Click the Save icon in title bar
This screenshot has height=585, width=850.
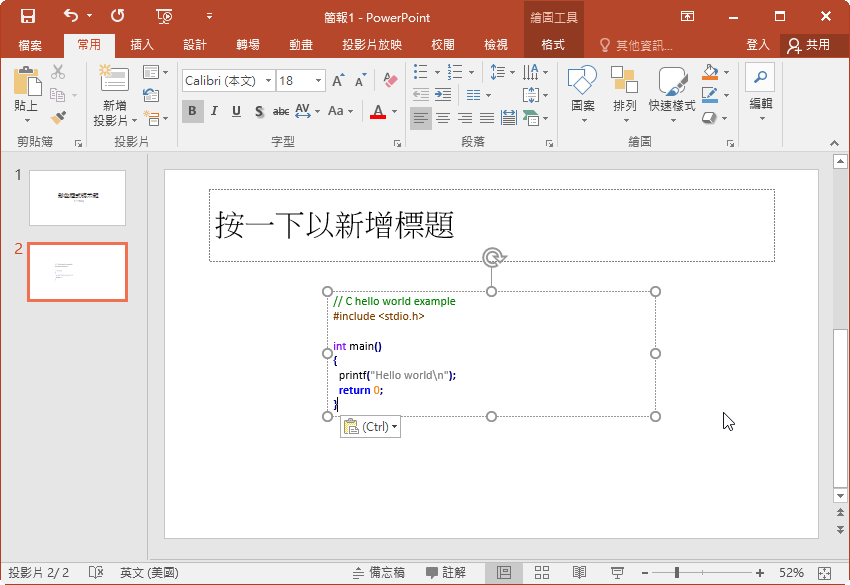pyautogui.click(x=27, y=16)
